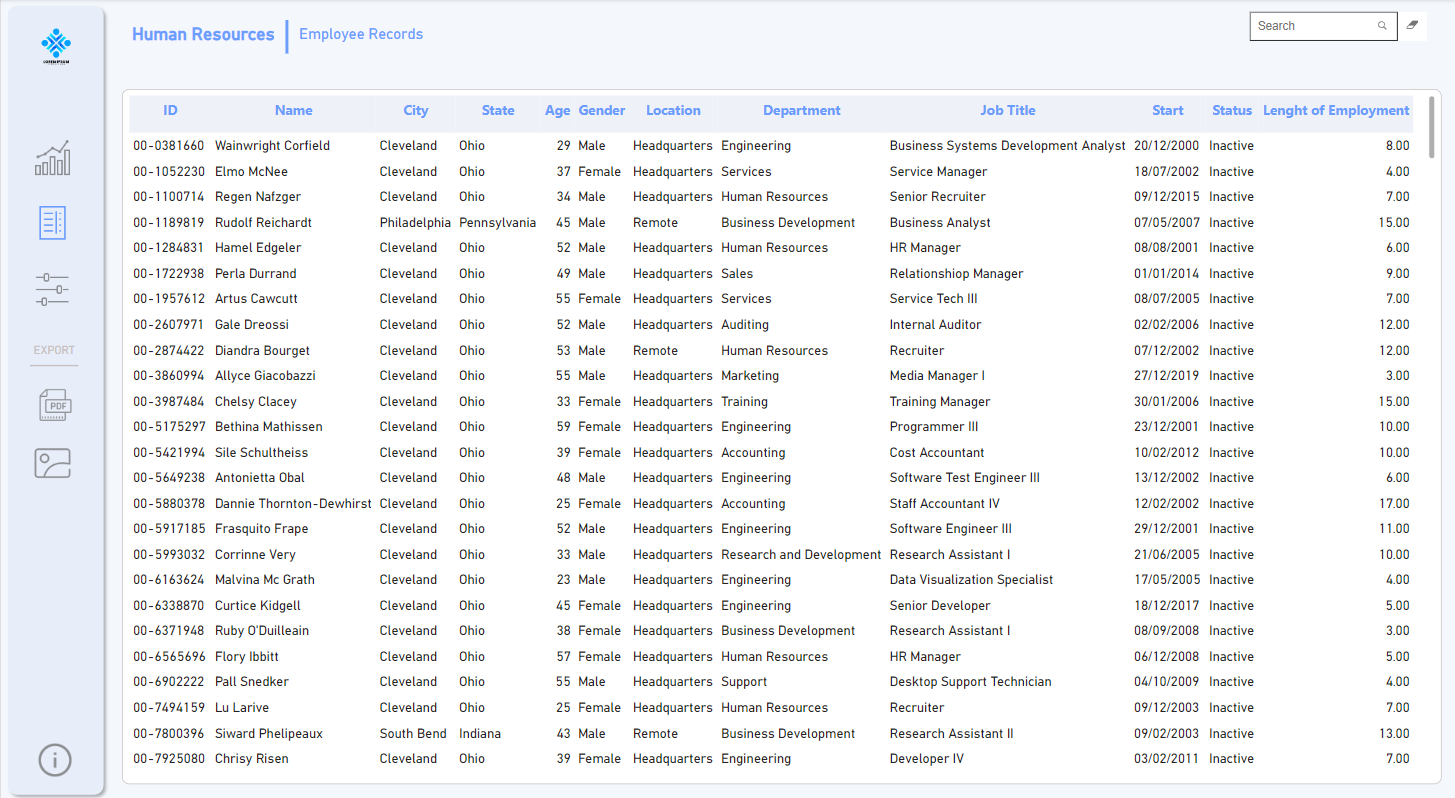
Task: Select ID 00-1052230
Action: (x=168, y=172)
